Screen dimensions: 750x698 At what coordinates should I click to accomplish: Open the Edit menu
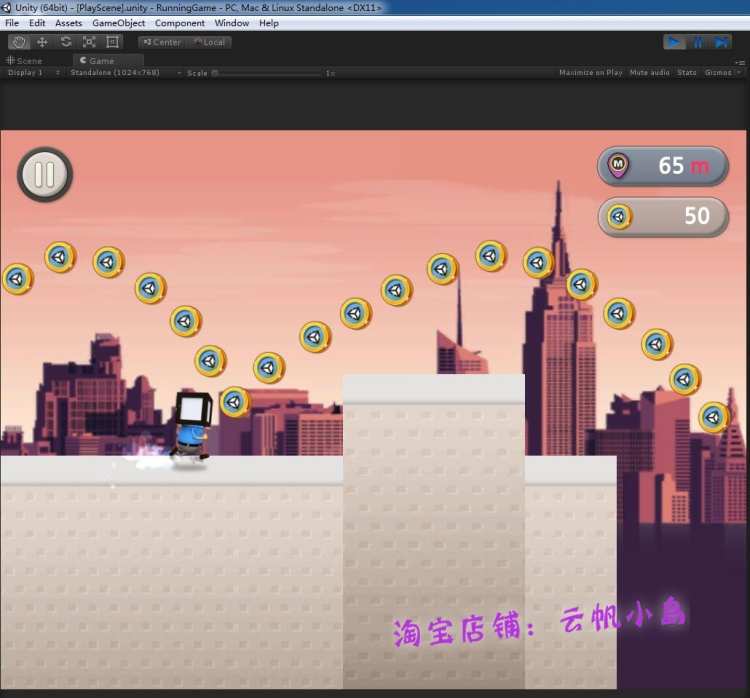coord(37,23)
